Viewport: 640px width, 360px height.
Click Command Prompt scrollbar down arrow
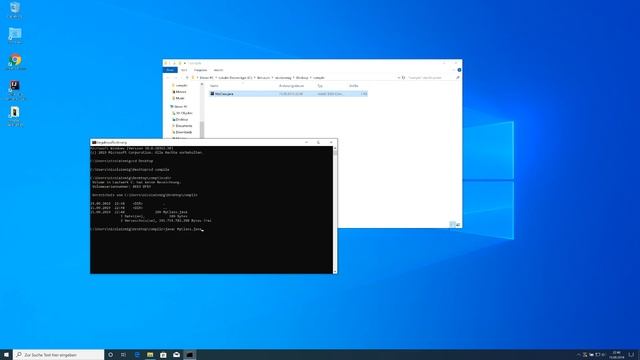coord(335,271)
